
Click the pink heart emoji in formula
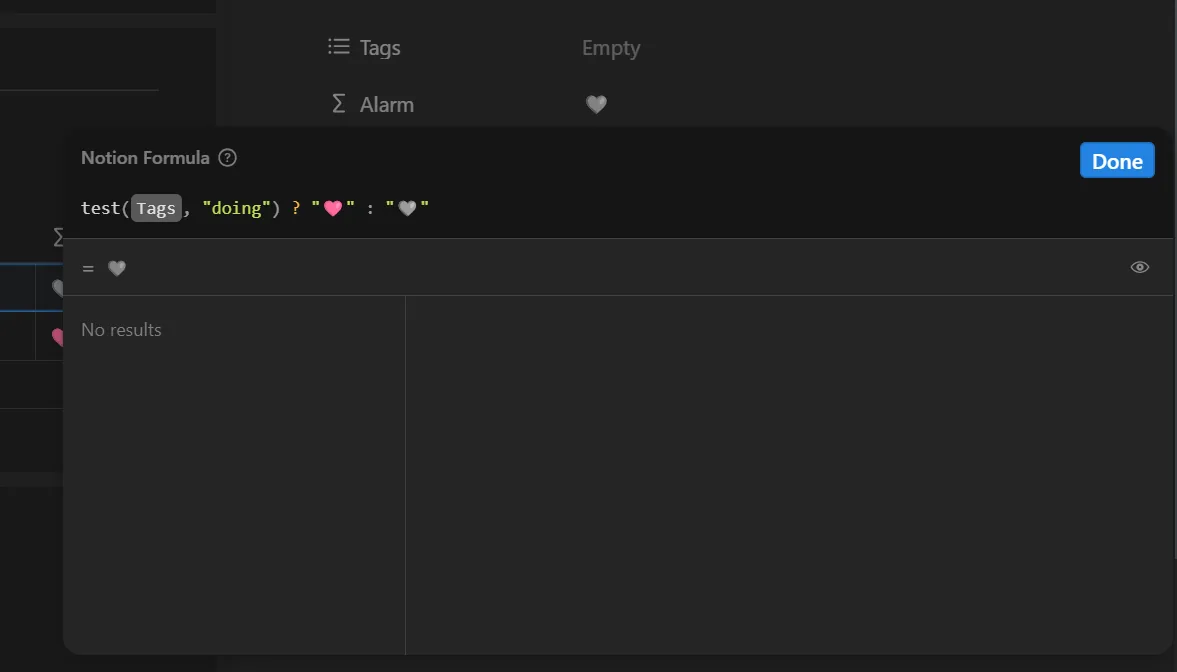coord(333,208)
